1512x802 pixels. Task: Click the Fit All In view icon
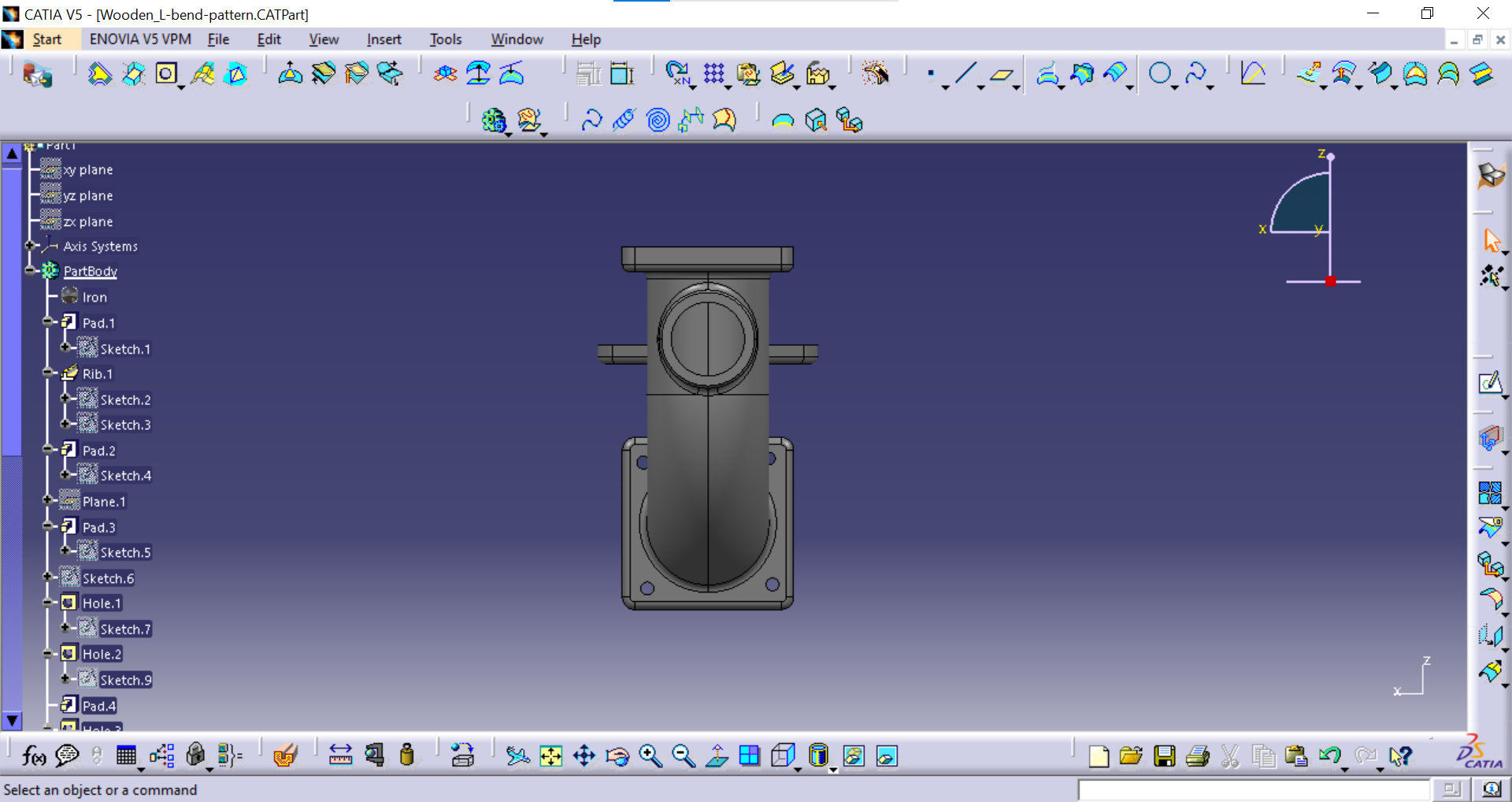(550, 756)
